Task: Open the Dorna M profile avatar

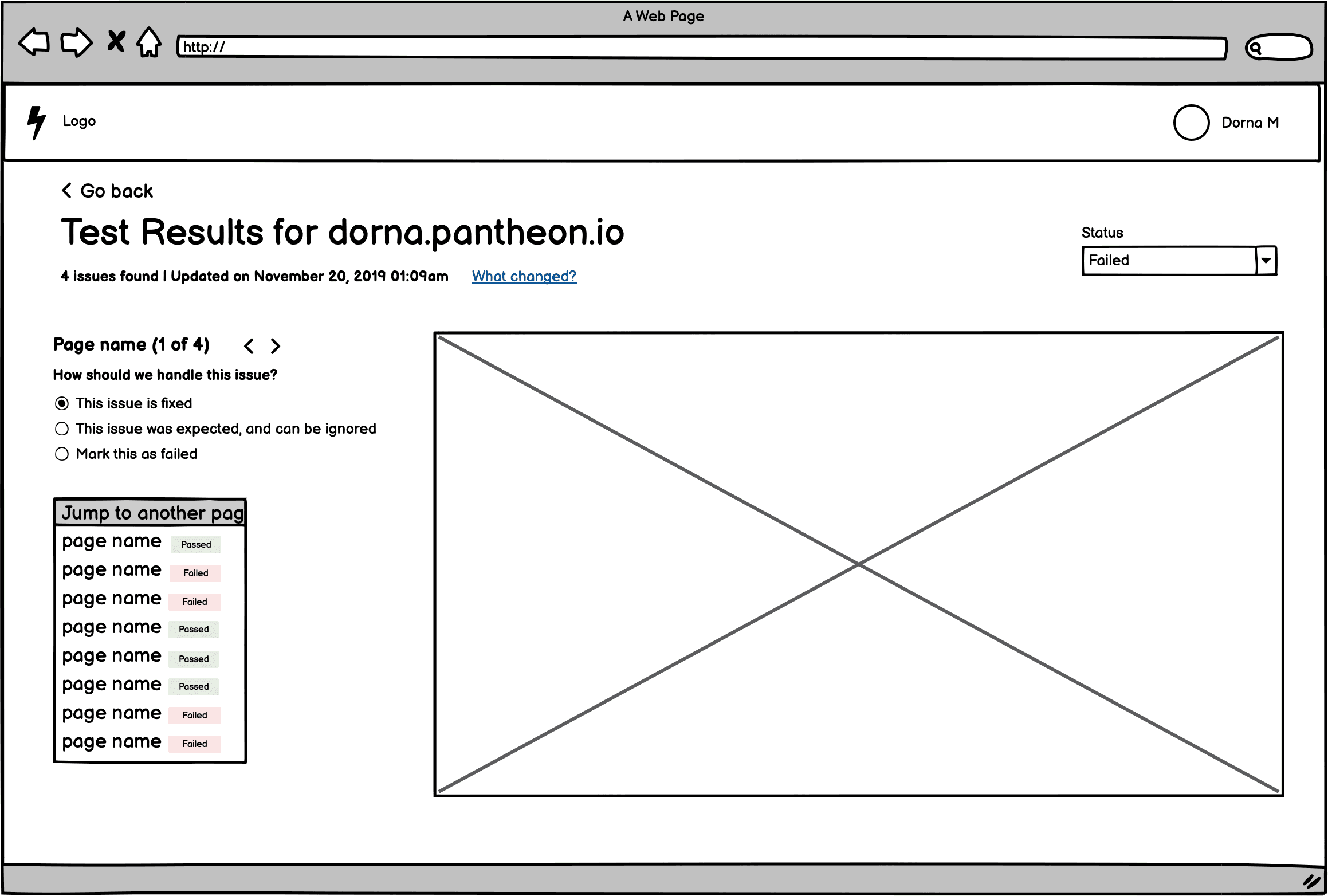Action: tap(1191, 123)
